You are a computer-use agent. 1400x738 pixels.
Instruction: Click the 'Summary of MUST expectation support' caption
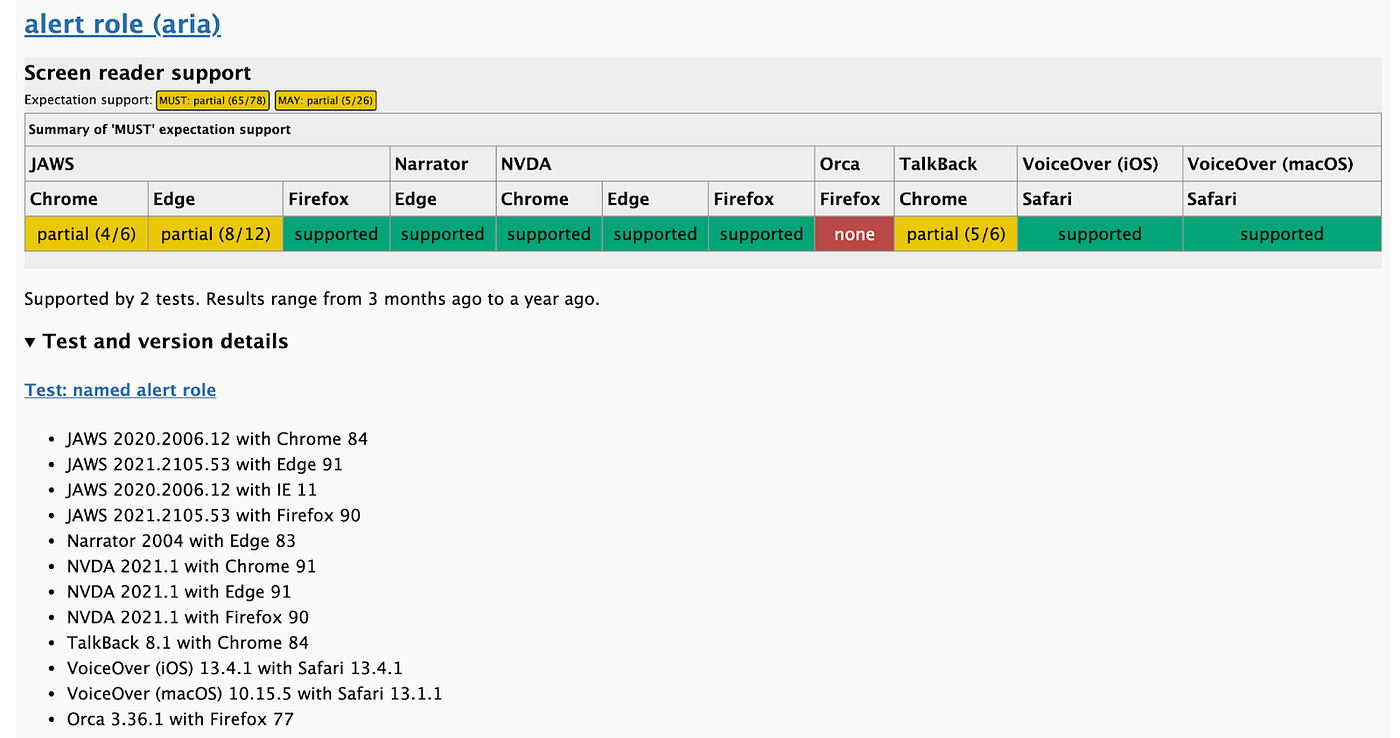(x=160, y=130)
